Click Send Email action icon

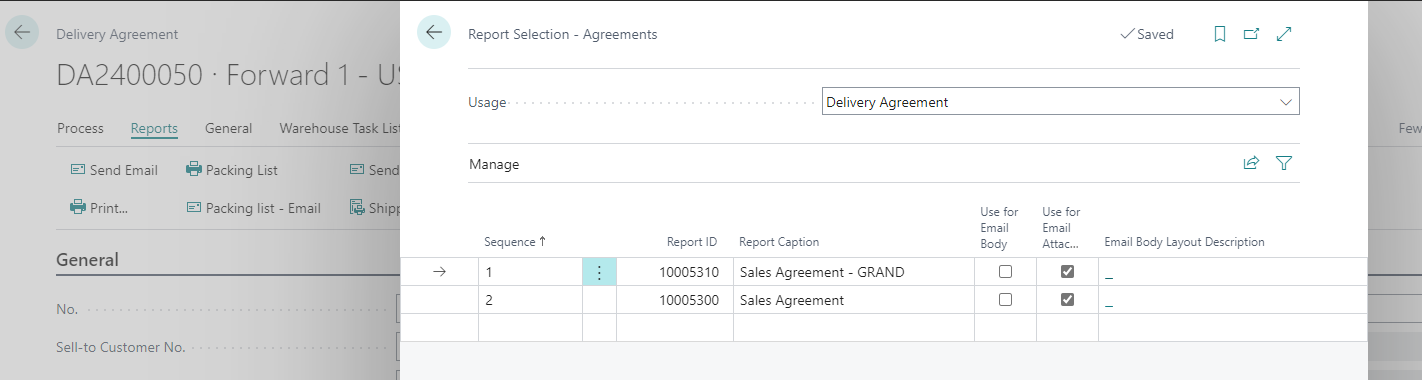click(113, 170)
